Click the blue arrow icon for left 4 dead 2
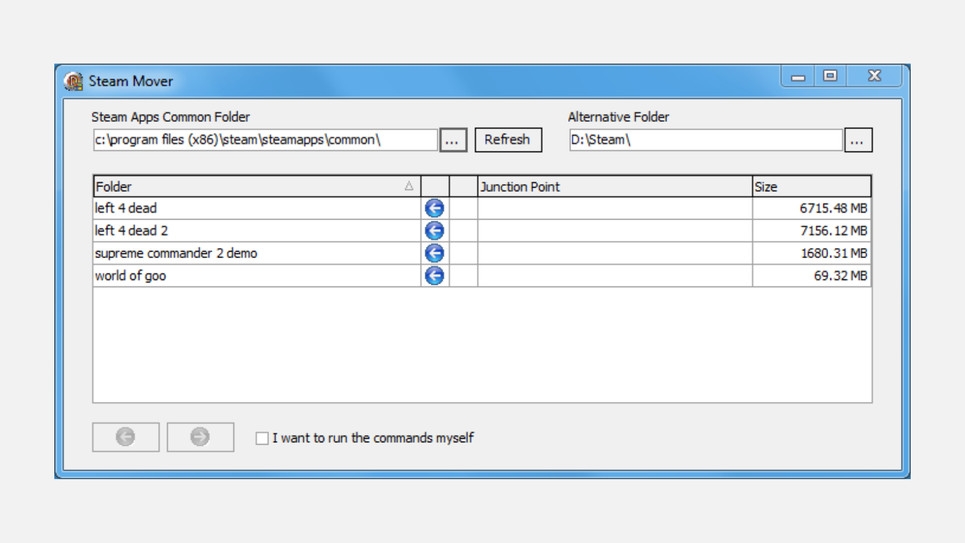Screen dimensions: 965x543 [x=434, y=231]
